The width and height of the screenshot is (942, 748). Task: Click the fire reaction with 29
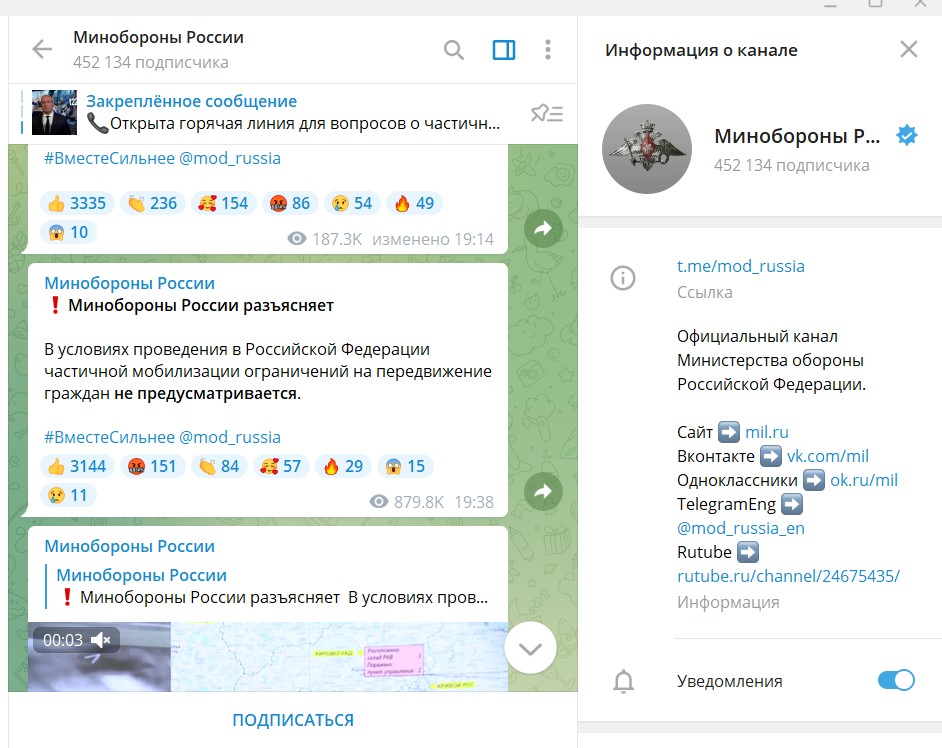point(343,466)
